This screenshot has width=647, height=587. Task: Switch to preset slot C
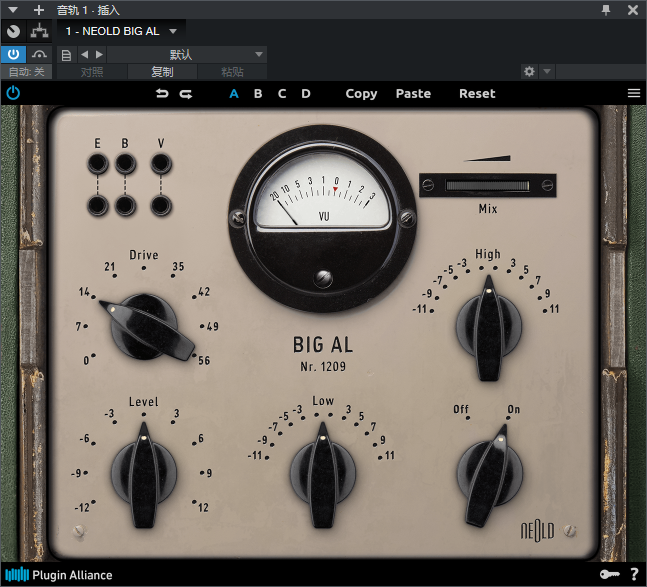[282, 94]
